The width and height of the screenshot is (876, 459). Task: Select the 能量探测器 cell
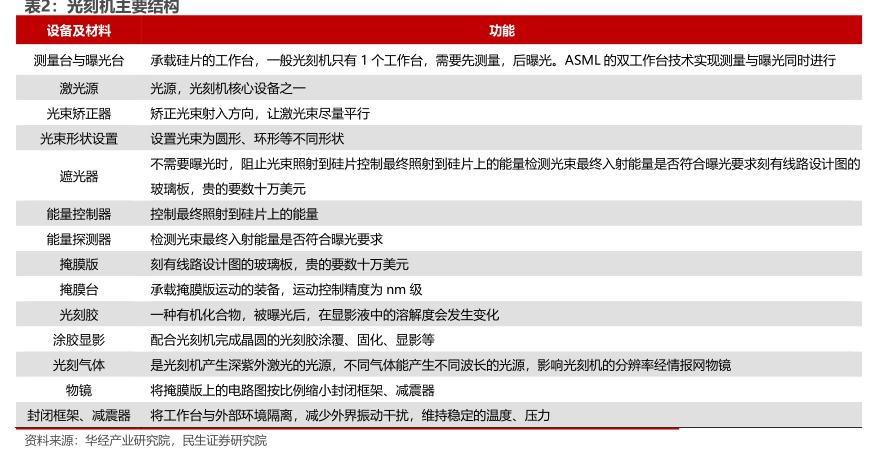tap(79, 239)
